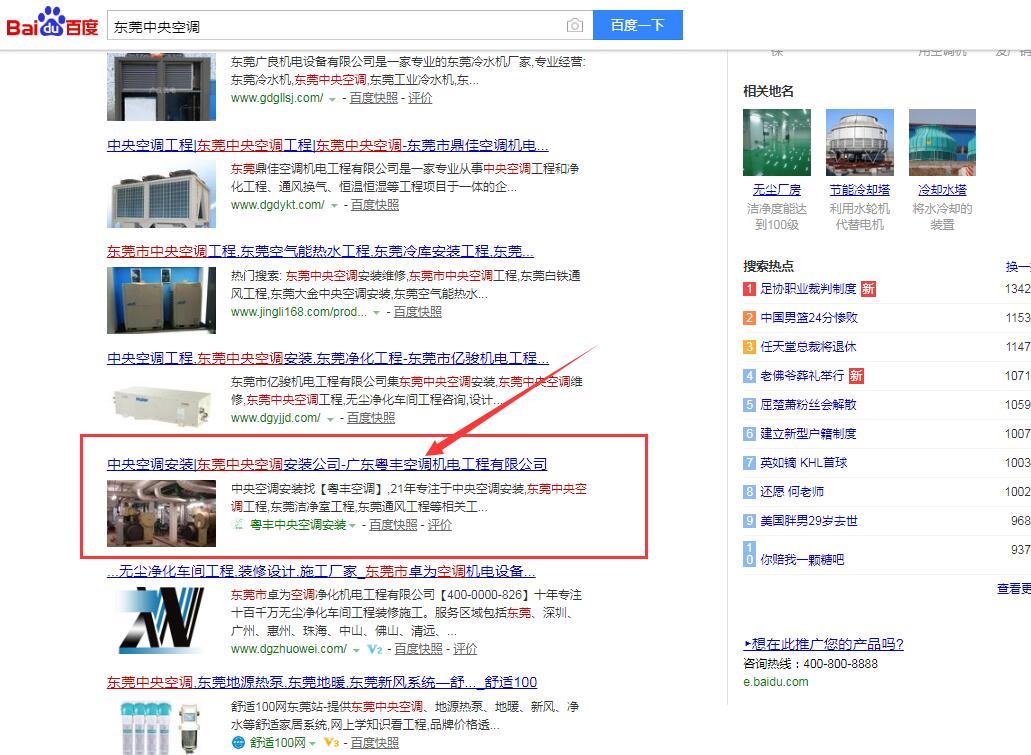1031x755 pixels.
Task: Click 评价 link on the dgzhuowei.com result
Action: [x=465, y=649]
